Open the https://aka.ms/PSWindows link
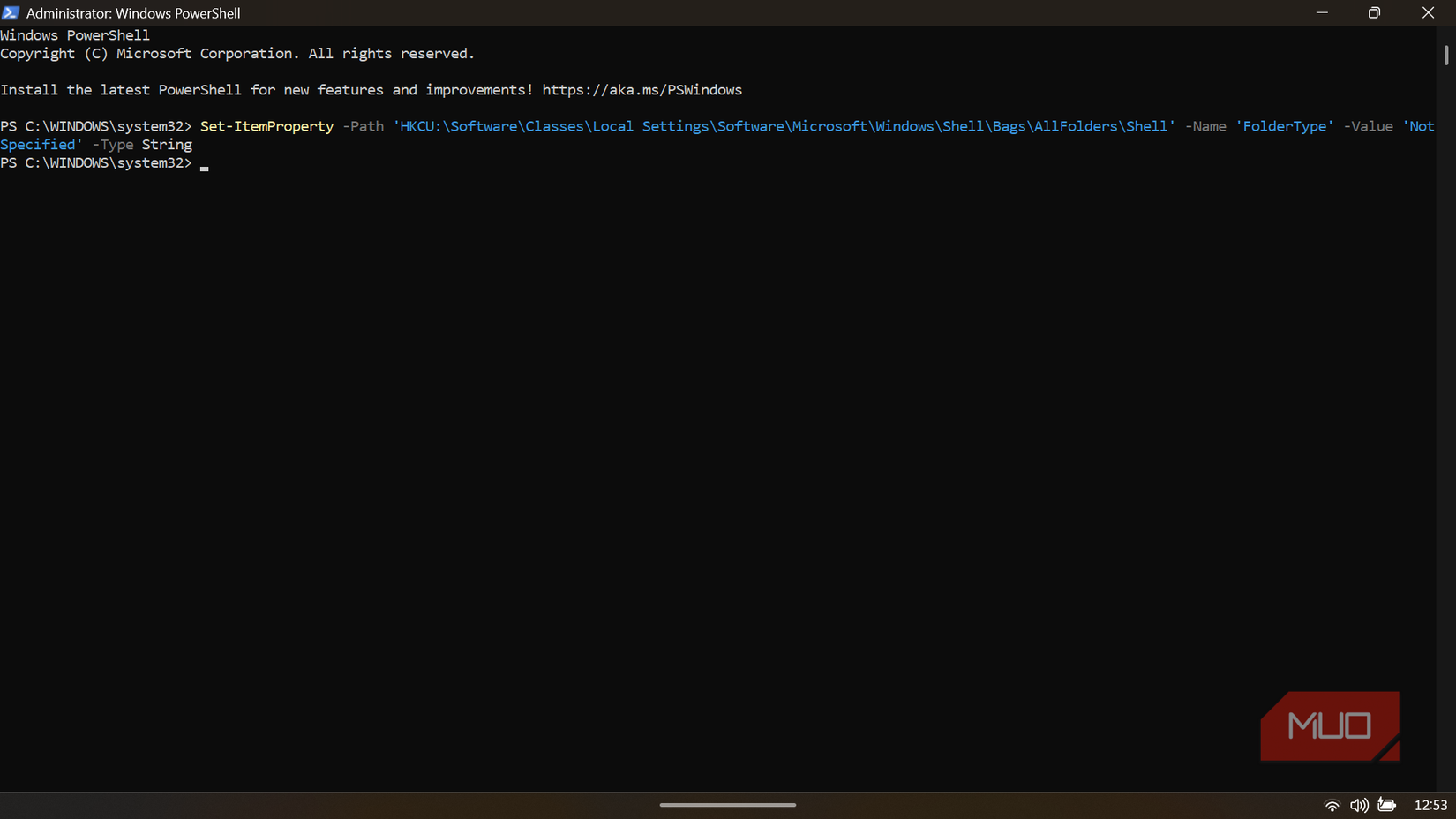Screen dimensions: 1456x819 pos(642,89)
